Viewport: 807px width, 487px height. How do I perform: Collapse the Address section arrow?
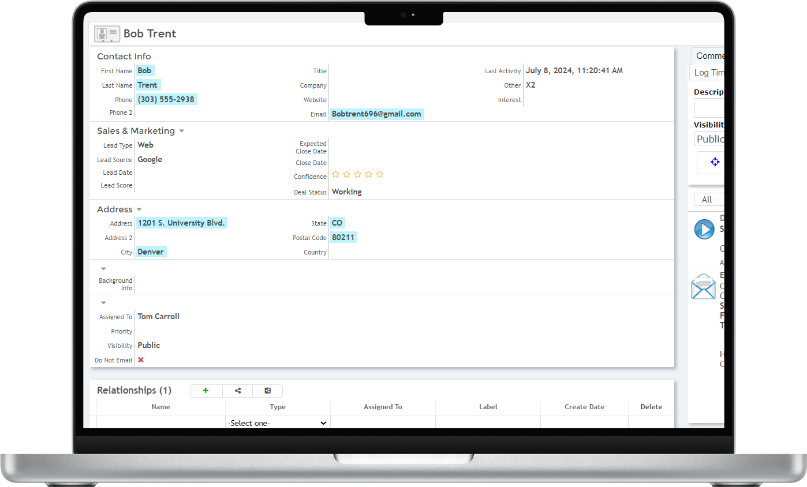139,209
